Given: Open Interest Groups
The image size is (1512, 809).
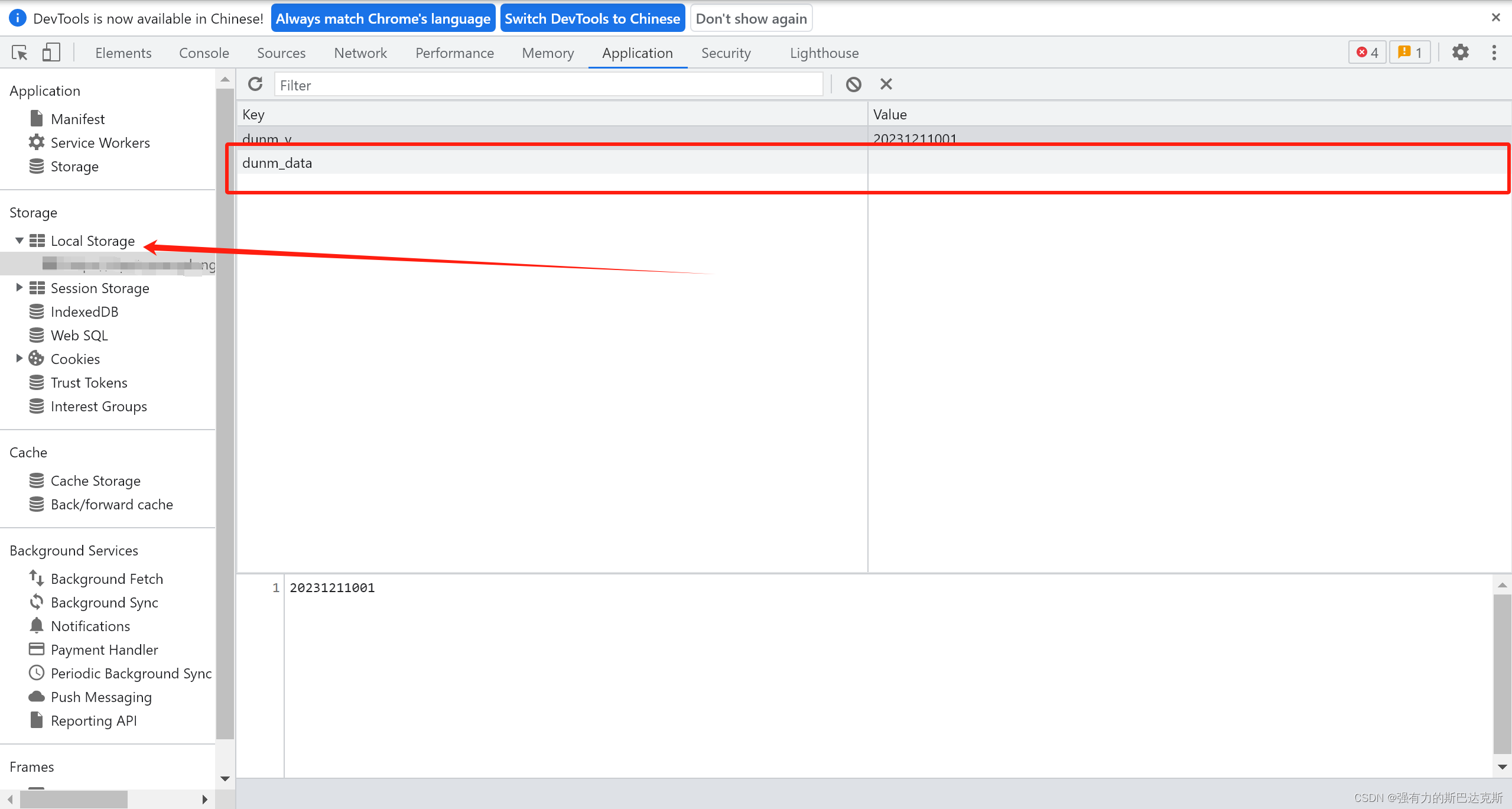Looking at the screenshot, I should pyautogui.click(x=99, y=406).
